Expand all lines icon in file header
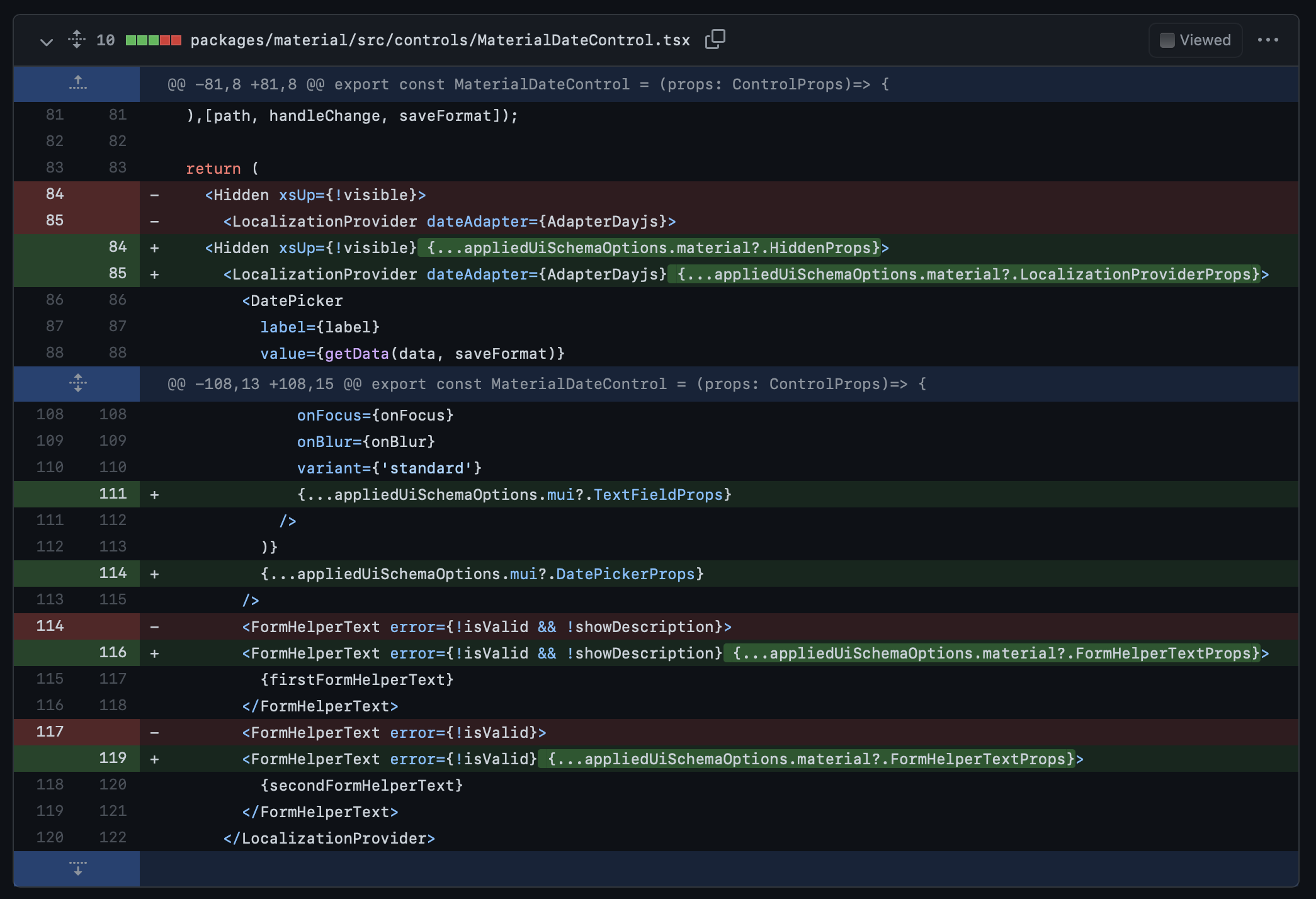 tap(77, 40)
